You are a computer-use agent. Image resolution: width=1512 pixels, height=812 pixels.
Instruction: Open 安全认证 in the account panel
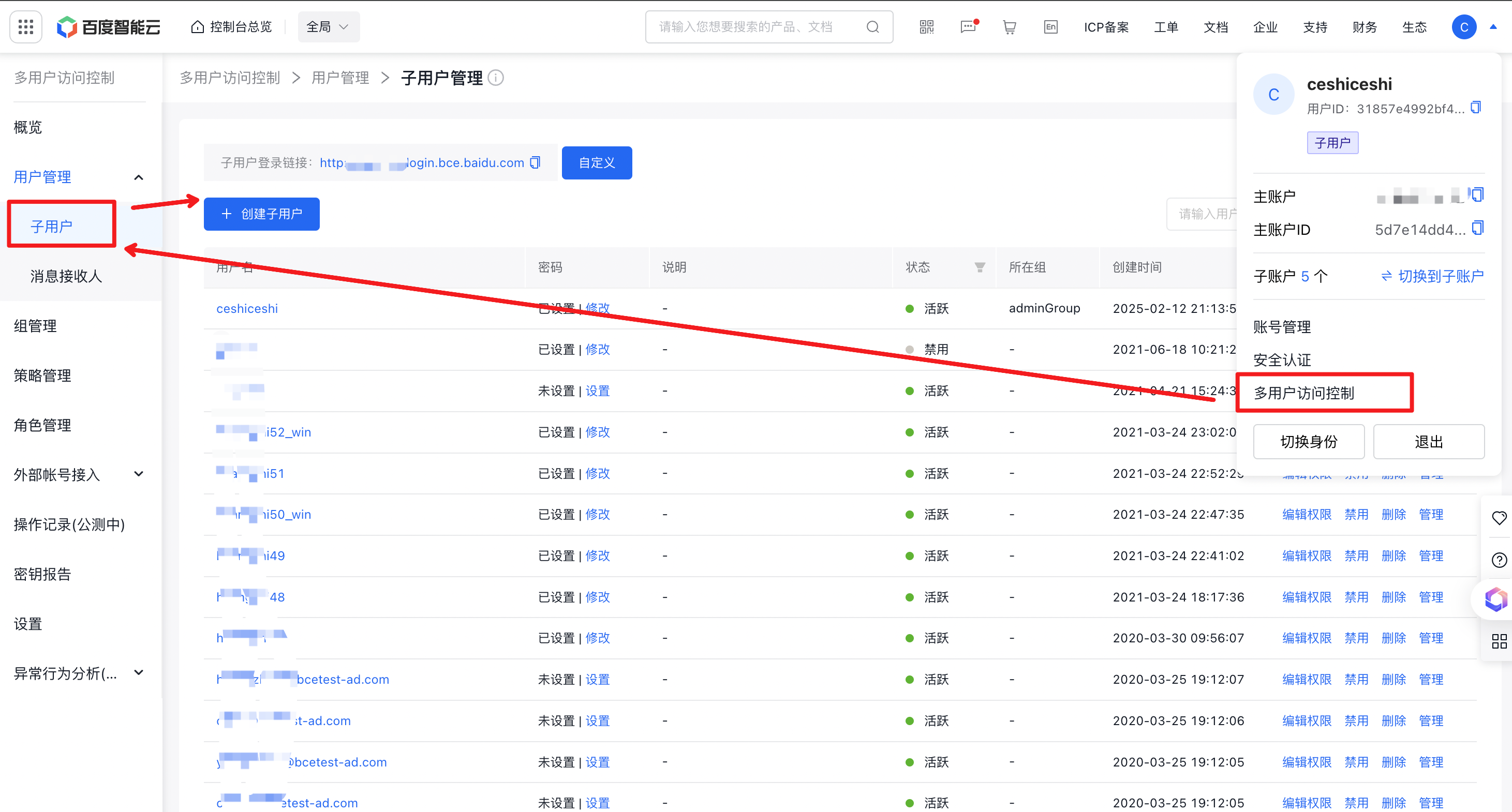point(1282,359)
